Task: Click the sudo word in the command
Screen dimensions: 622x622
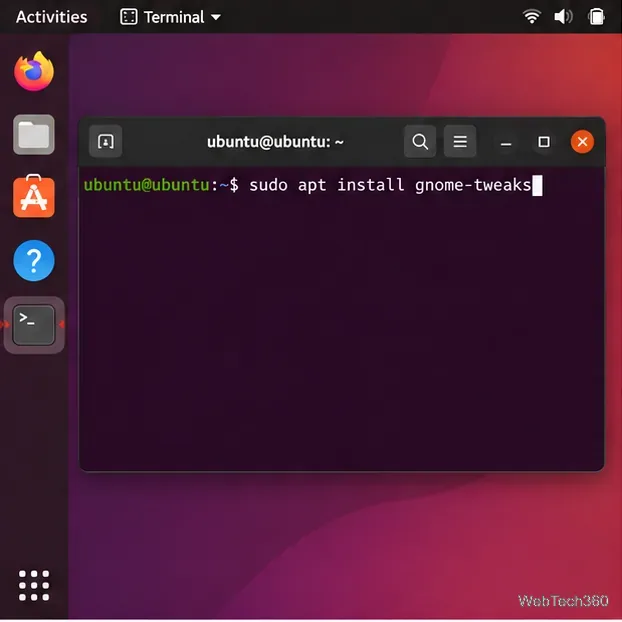Action: click(x=268, y=185)
